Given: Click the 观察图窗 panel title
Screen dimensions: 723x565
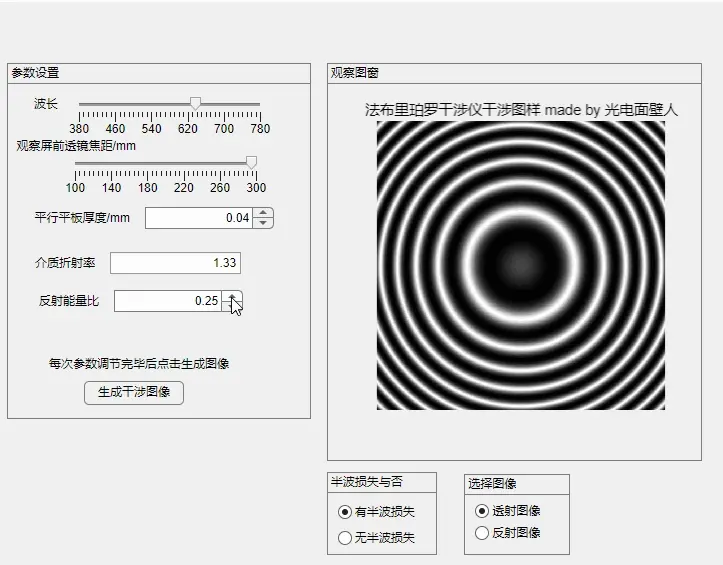Looking at the screenshot, I should point(355,73).
